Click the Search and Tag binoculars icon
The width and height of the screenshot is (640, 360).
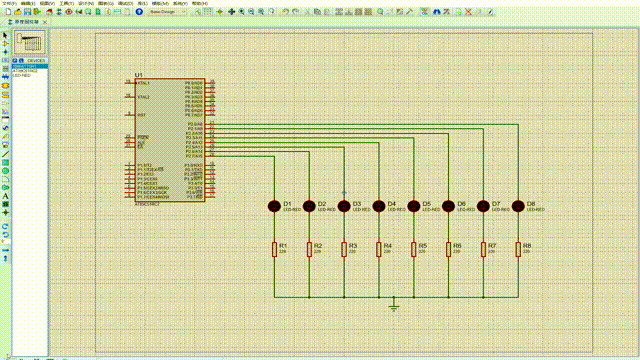coord(437,12)
